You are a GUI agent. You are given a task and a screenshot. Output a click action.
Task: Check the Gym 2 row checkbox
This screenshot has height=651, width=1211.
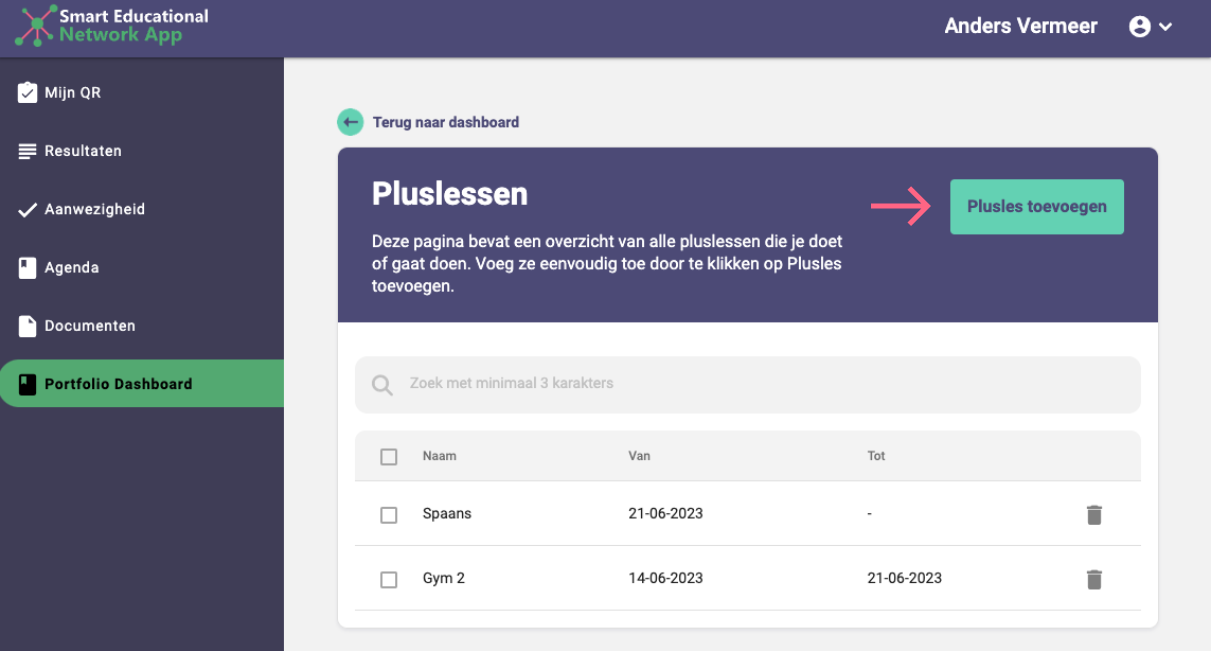pos(389,580)
